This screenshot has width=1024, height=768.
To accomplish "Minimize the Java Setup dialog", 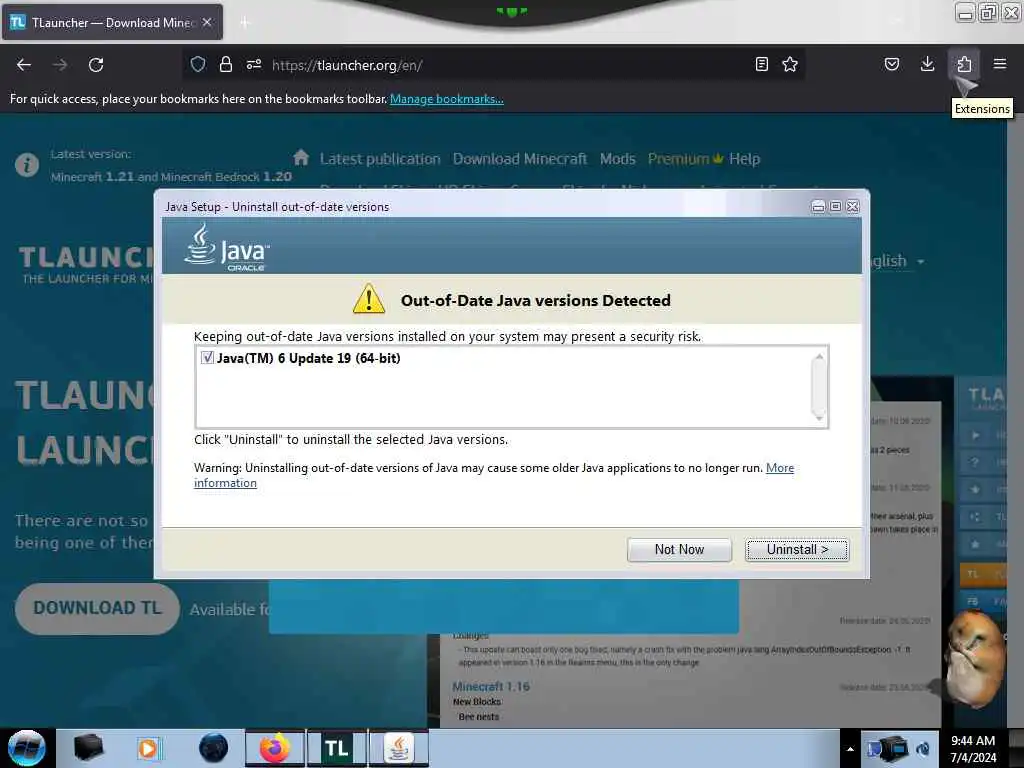I will (818, 206).
